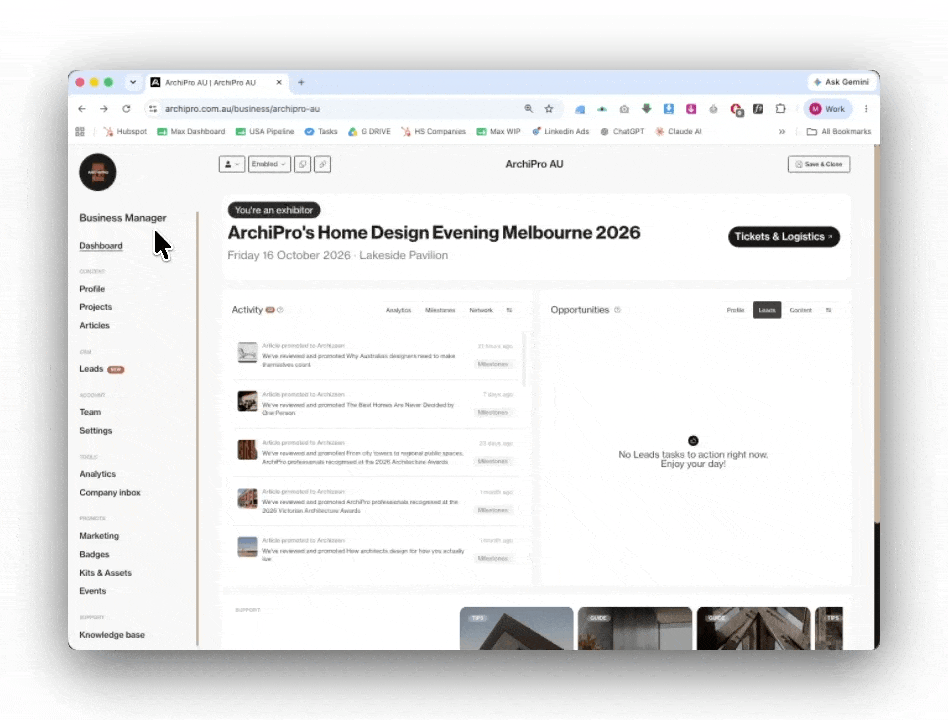Image resolution: width=948 pixels, height=720 pixels.
Task: Open the Enabled status dropdown
Action: (x=269, y=164)
